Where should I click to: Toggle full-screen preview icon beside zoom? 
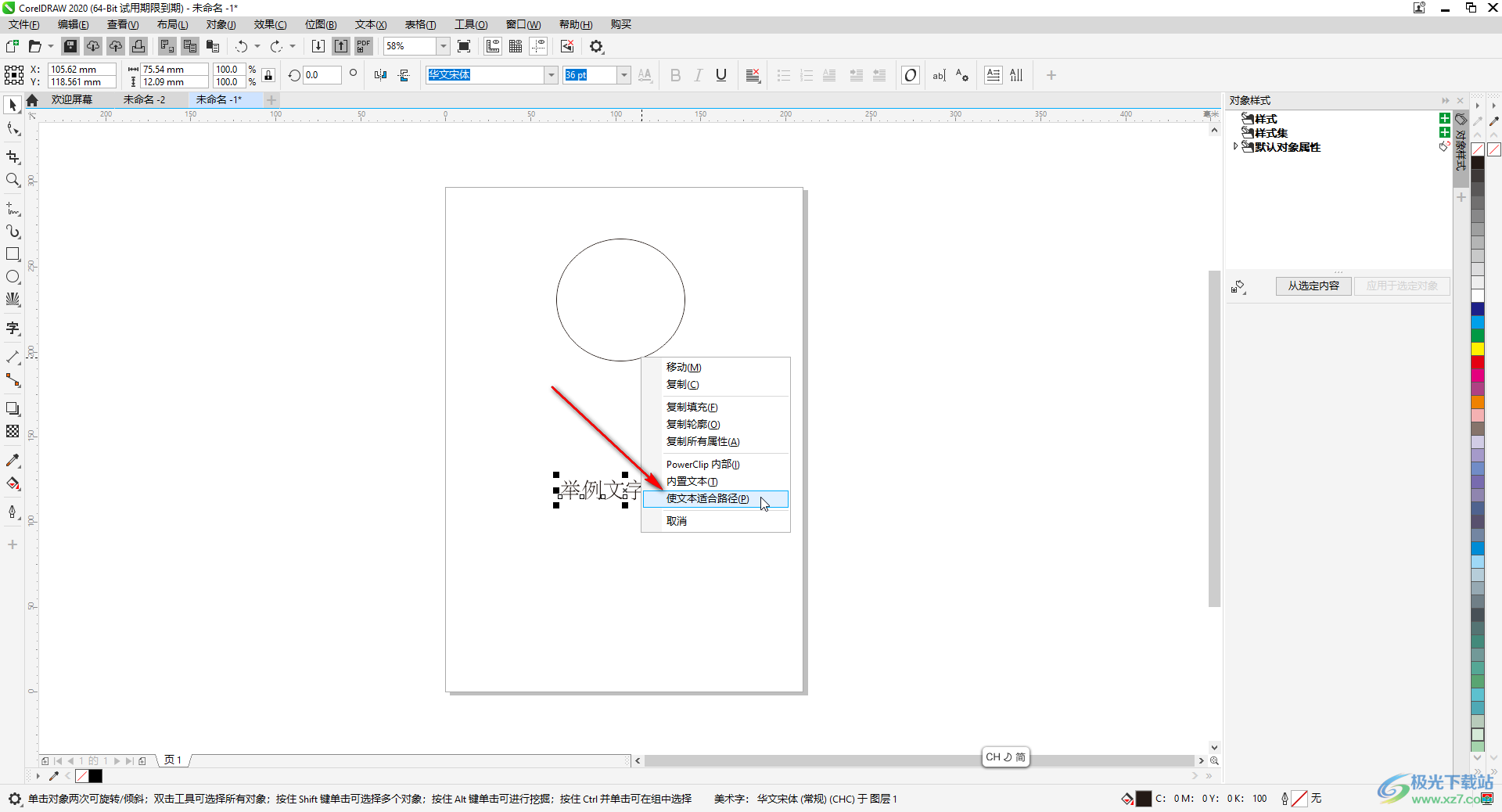pyautogui.click(x=464, y=46)
